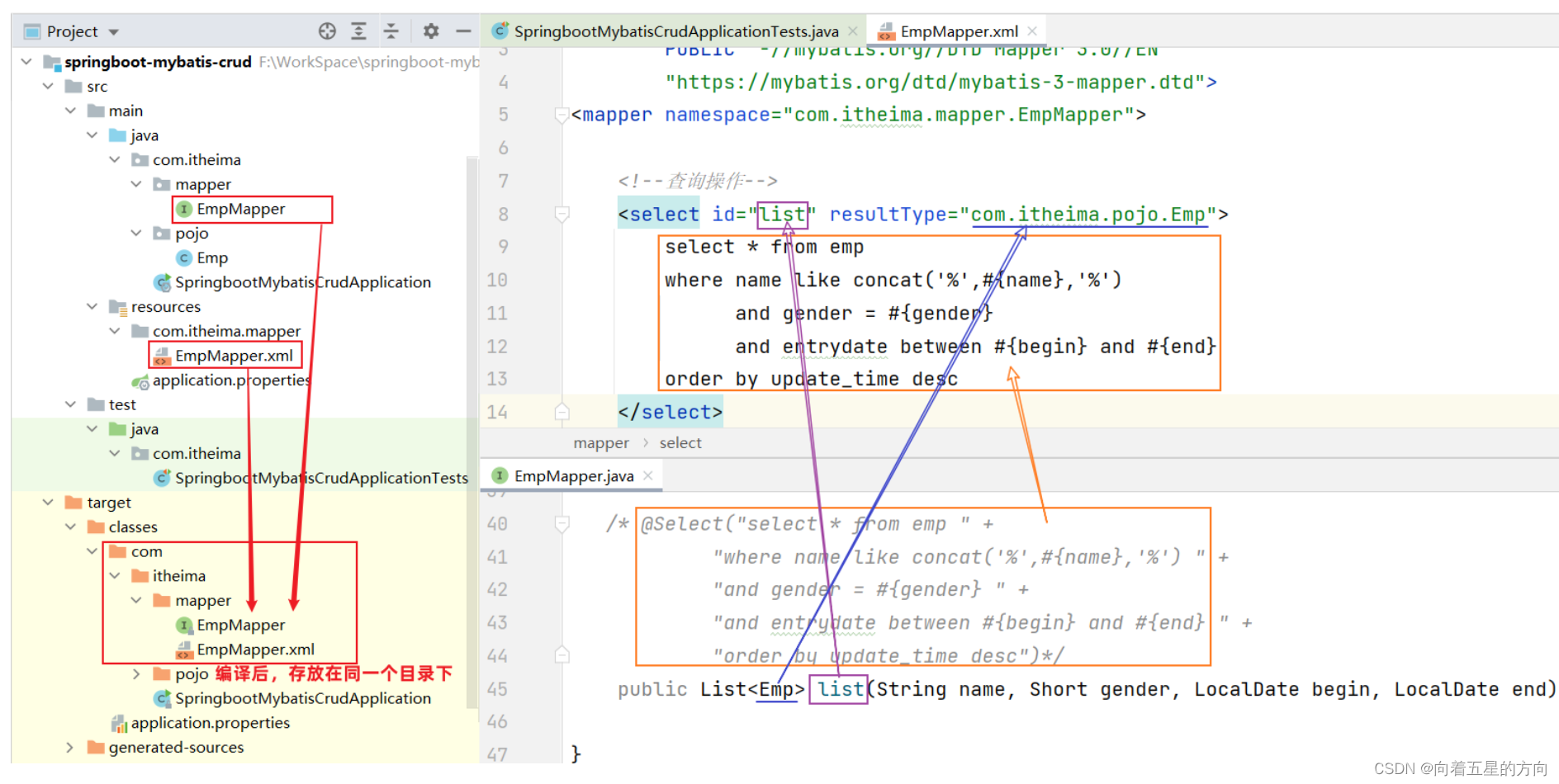This screenshot has height=784, width=1559.
Task: Expand the generated-sources folder
Action: click(70, 748)
